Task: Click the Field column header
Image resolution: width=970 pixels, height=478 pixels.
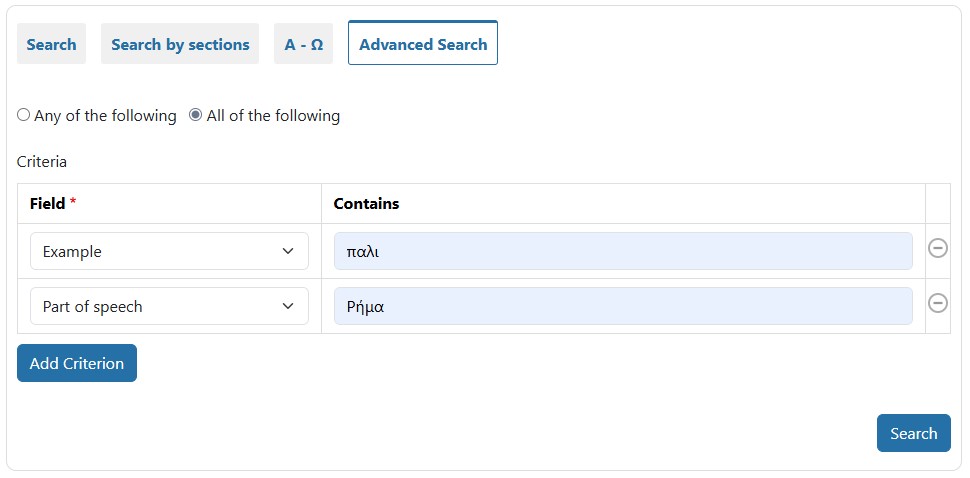Action: pos(47,203)
